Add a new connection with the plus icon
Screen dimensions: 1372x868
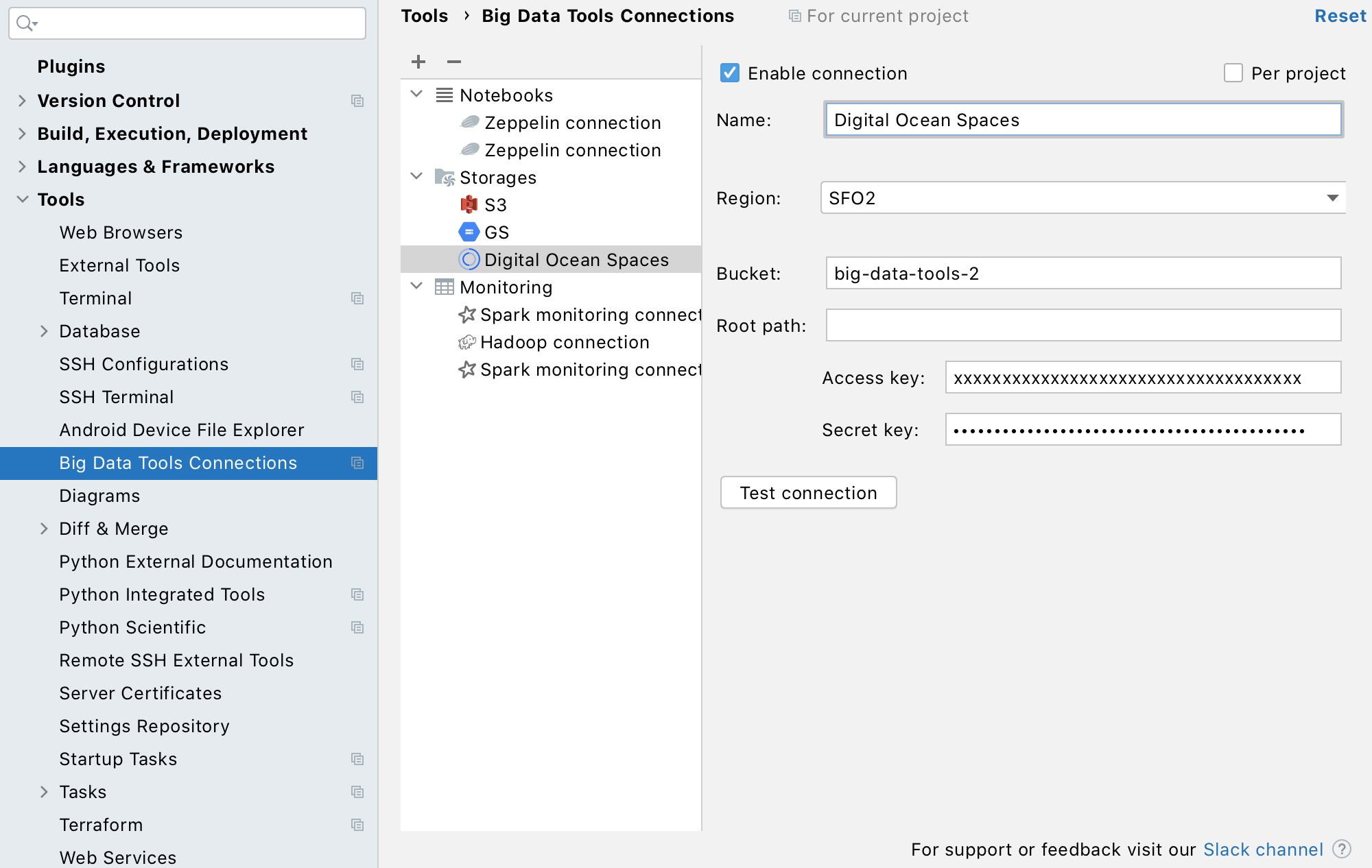[x=418, y=62]
